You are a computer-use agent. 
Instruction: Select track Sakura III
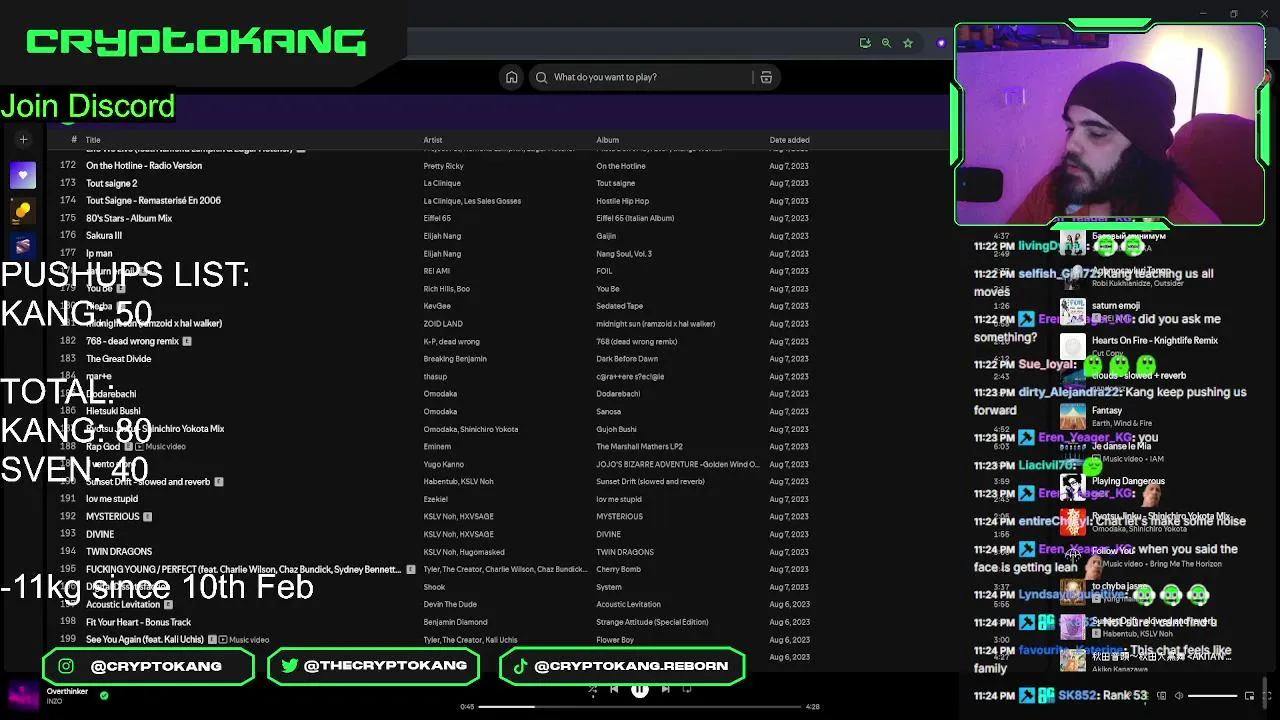(x=104, y=236)
